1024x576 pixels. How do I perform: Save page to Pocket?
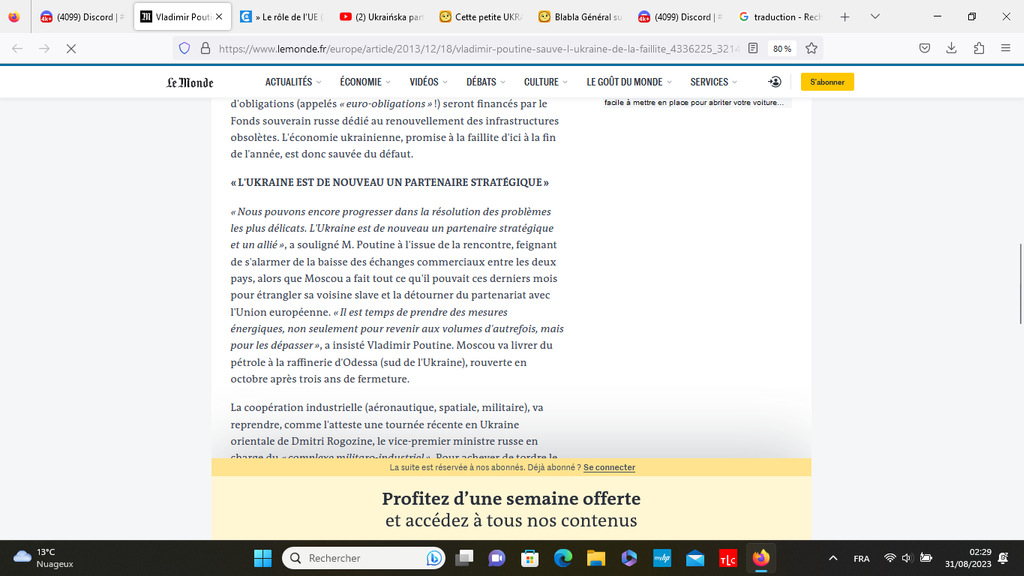(924, 48)
